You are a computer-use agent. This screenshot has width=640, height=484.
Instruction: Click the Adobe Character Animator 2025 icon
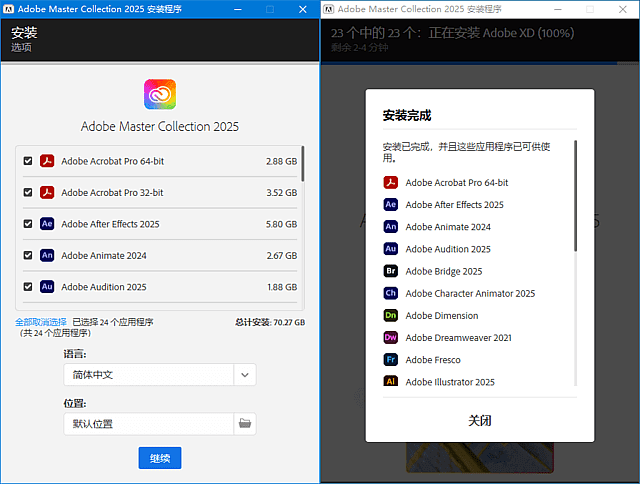click(x=391, y=293)
